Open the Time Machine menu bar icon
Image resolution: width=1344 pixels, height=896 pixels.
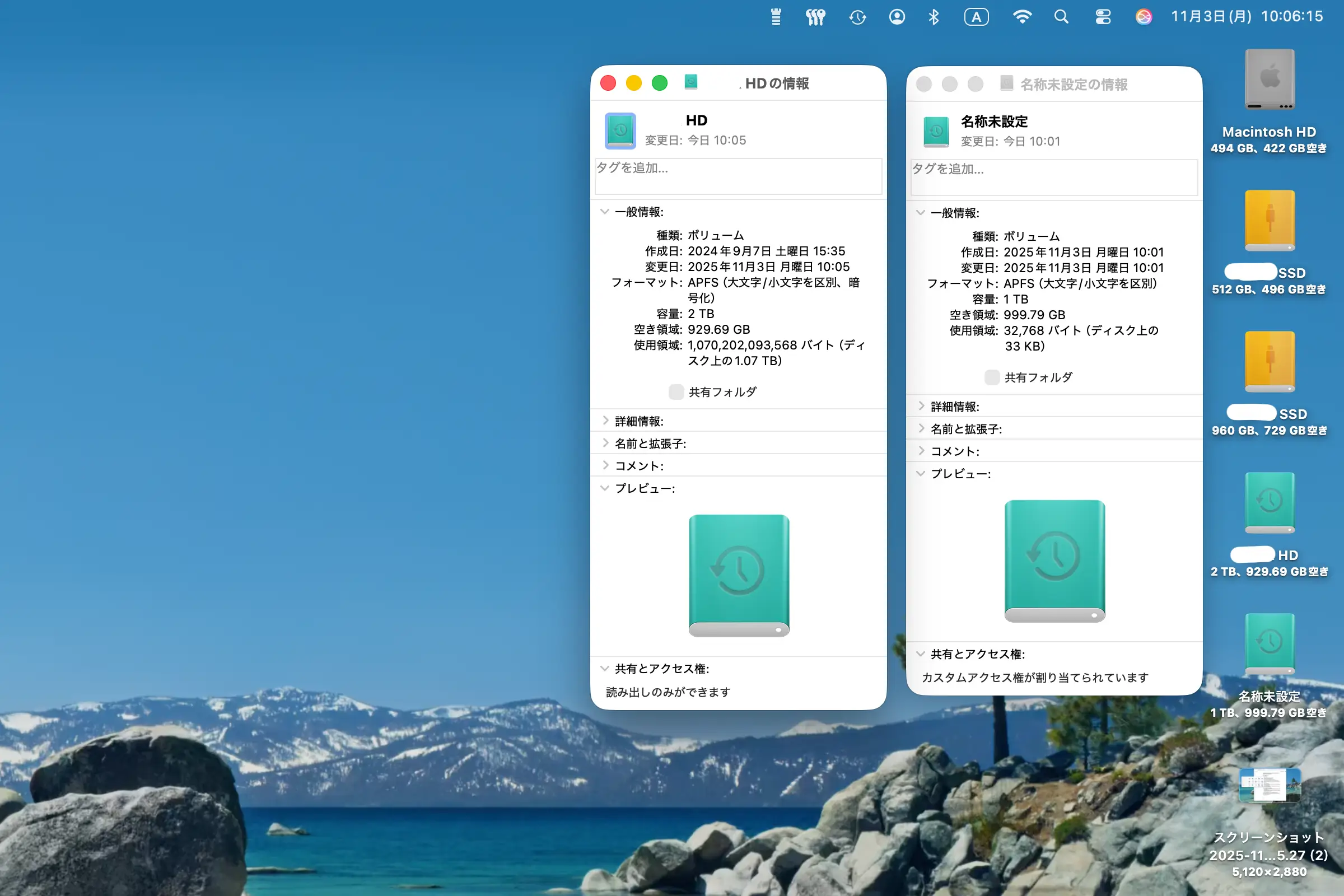point(857,17)
